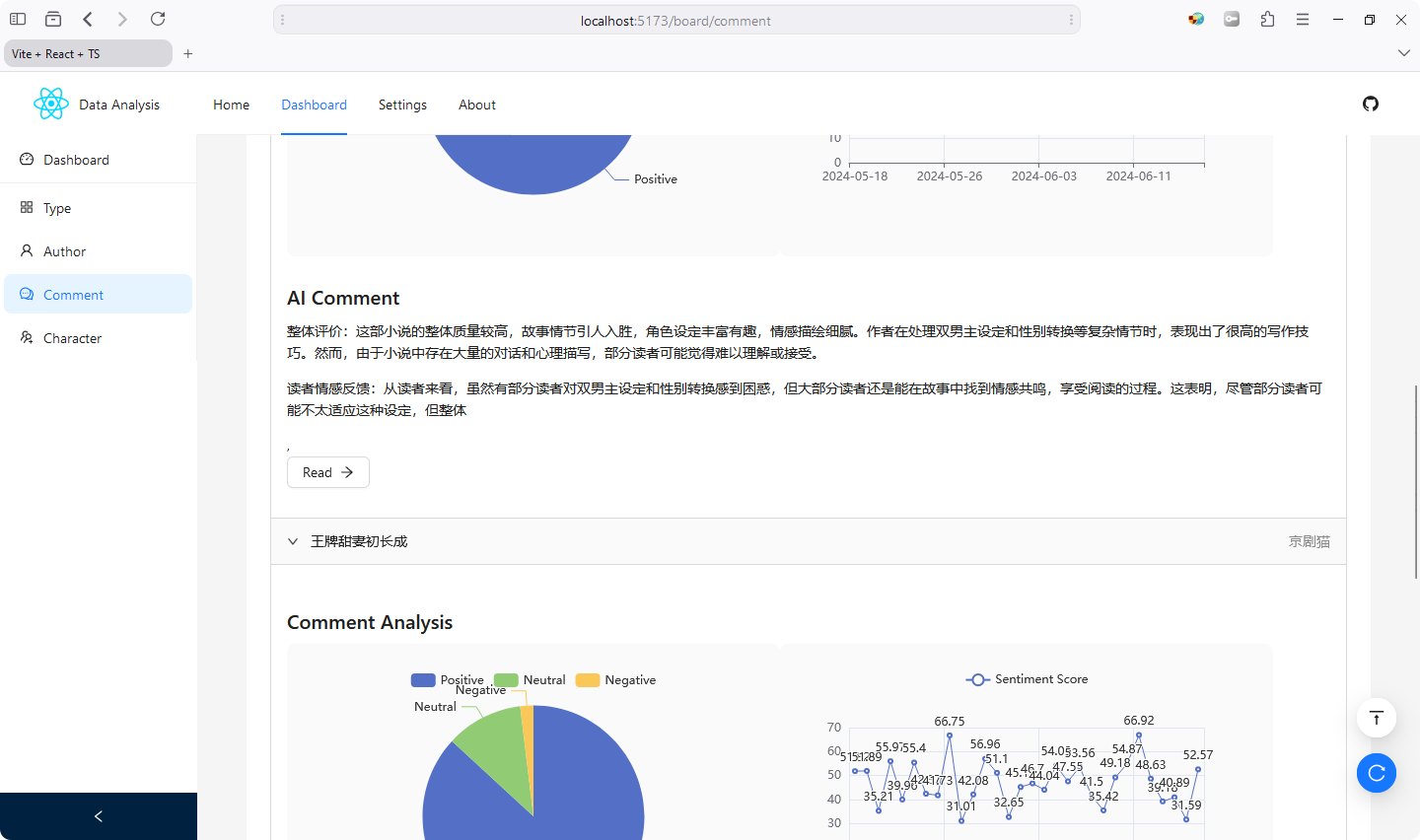This screenshot has width=1420, height=840.
Task: Click the Data Analysis site title
Action: [119, 105]
